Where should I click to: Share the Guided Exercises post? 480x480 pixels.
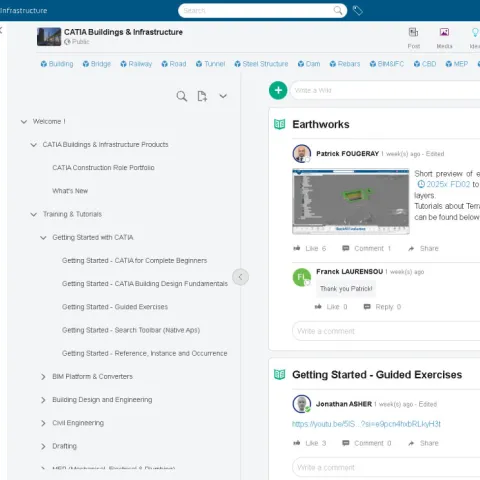click(423, 443)
